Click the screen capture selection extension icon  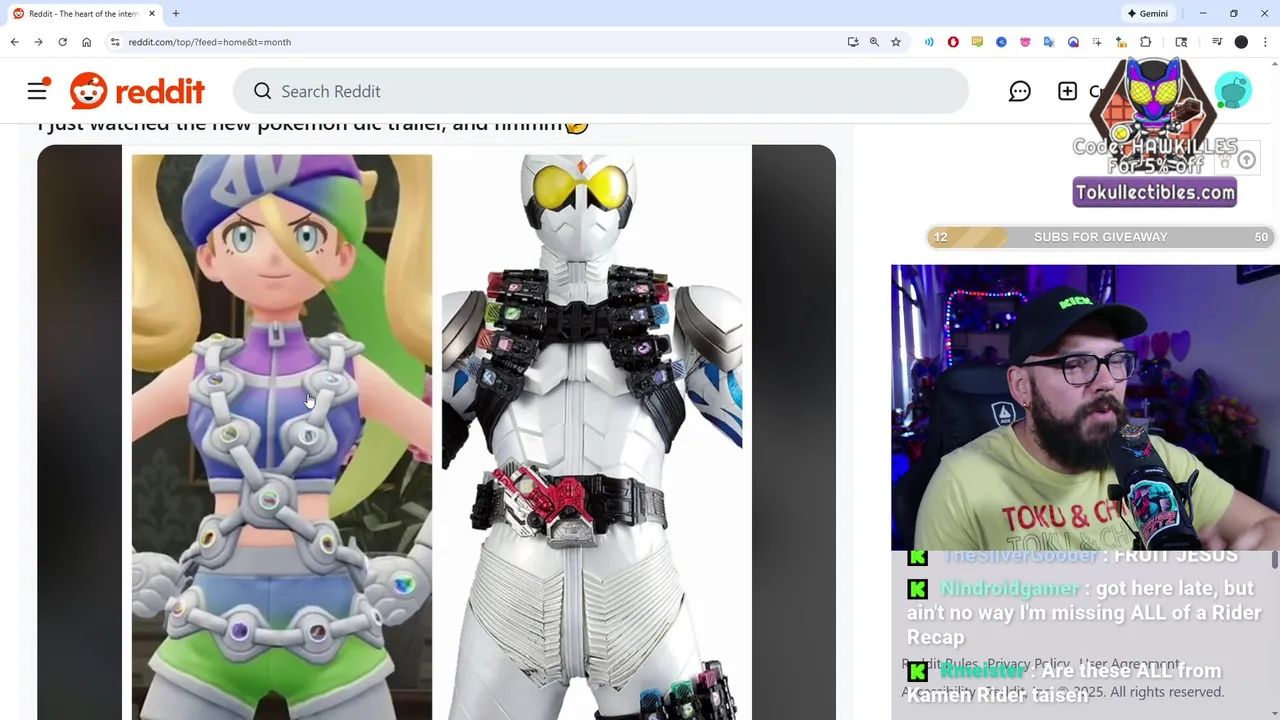(1097, 42)
